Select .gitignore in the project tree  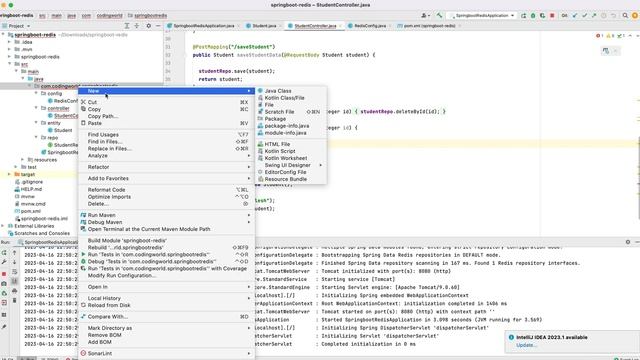(32, 182)
